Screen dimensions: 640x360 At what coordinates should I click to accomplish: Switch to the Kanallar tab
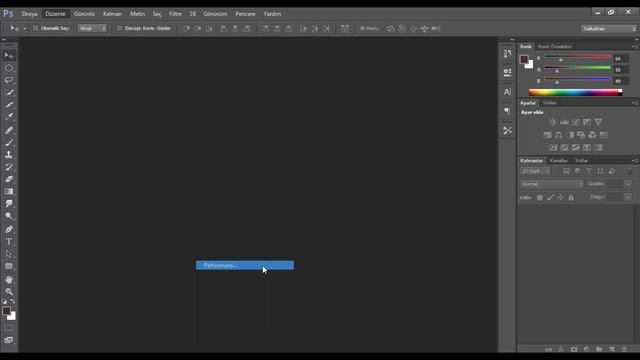point(559,161)
